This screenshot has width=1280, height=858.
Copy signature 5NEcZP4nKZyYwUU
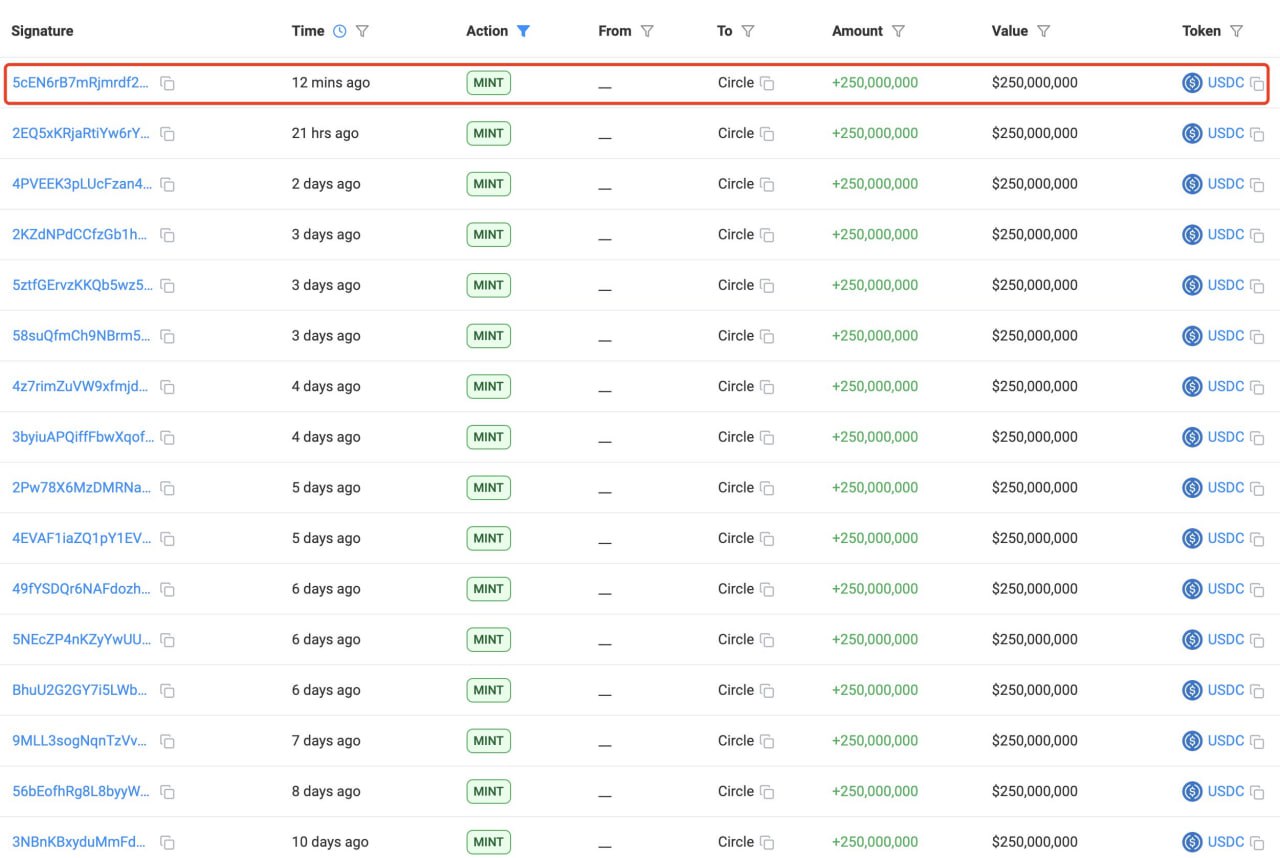click(x=168, y=640)
